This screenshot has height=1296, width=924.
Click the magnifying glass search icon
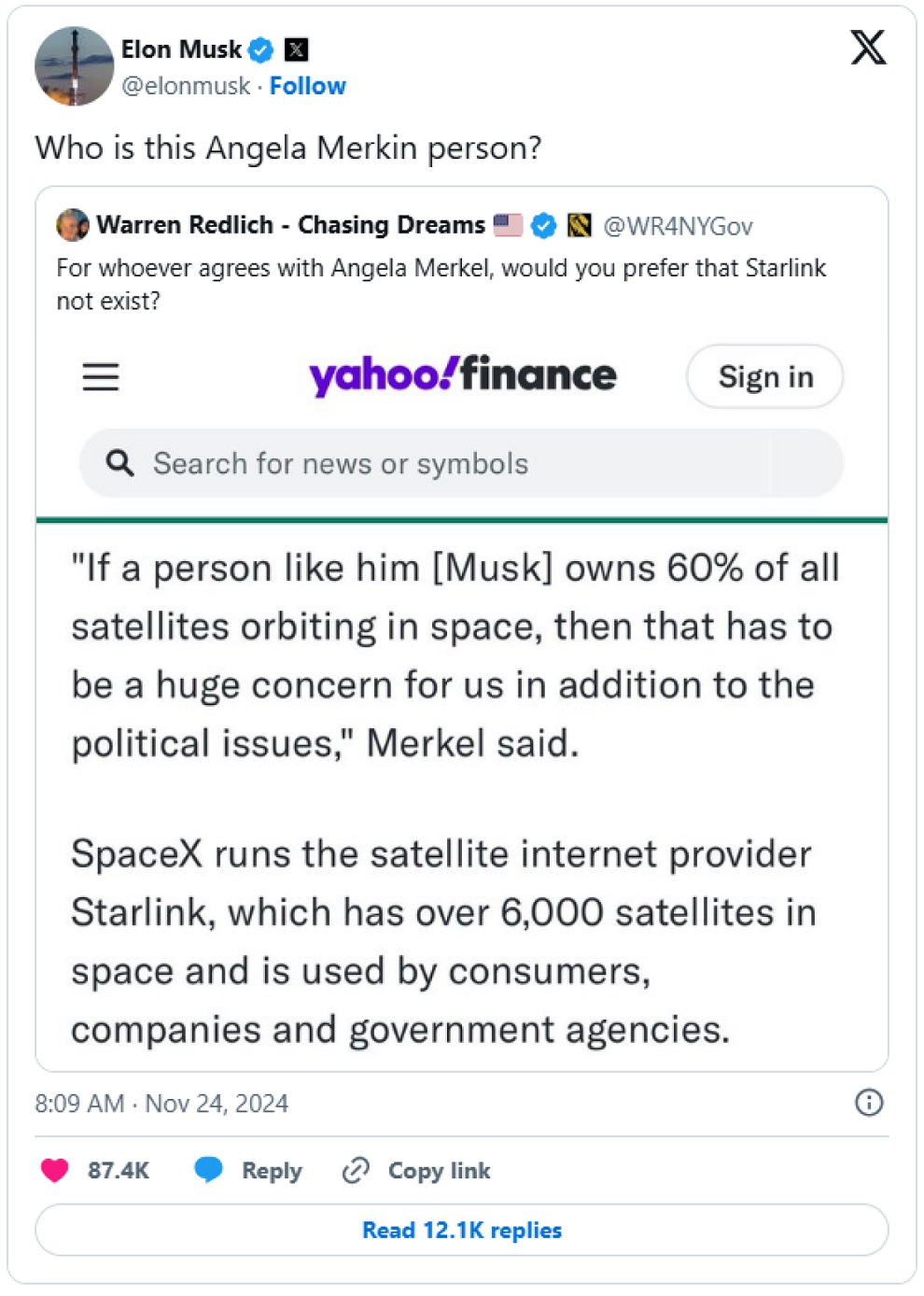click(x=119, y=463)
